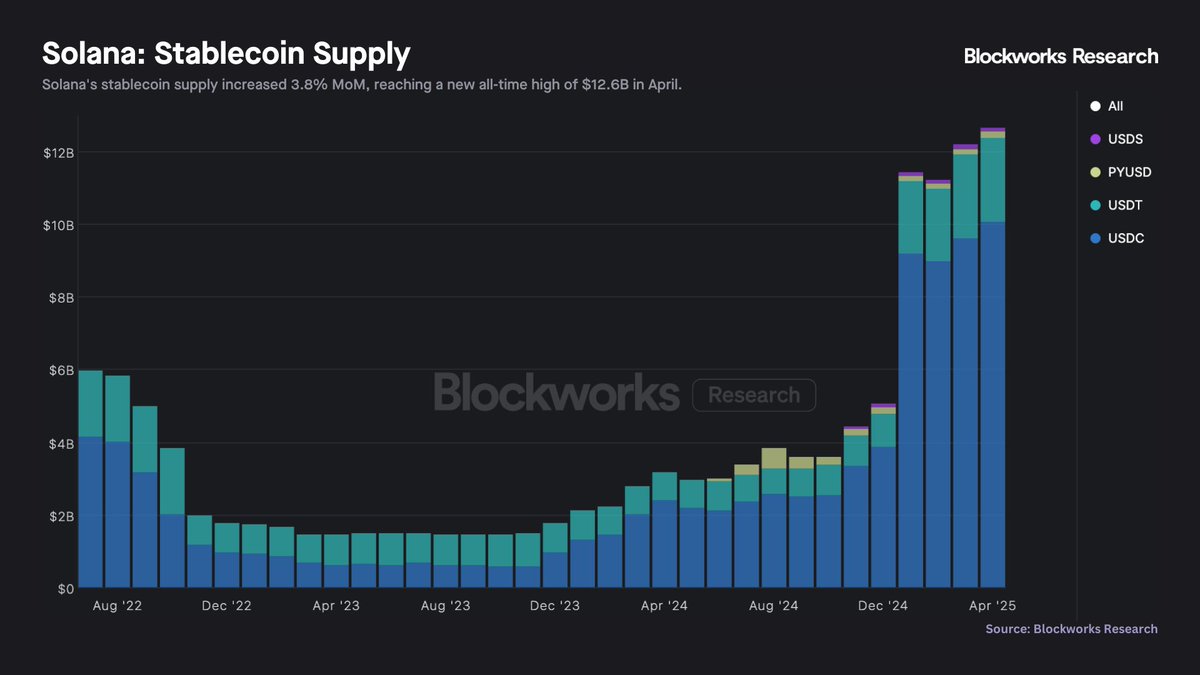This screenshot has width=1200, height=675.
Task: Click the $6B y-axis label
Action: pyautogui.click(x=59, y=370)
